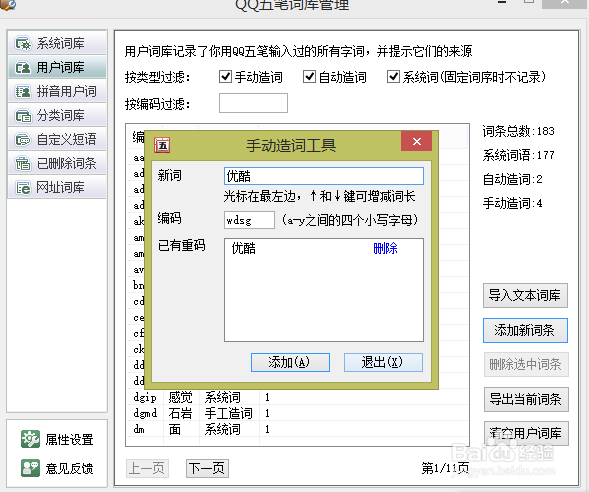Uncheck the 系统词 filter checkbox
589x492 pixels.
point(393,77)
